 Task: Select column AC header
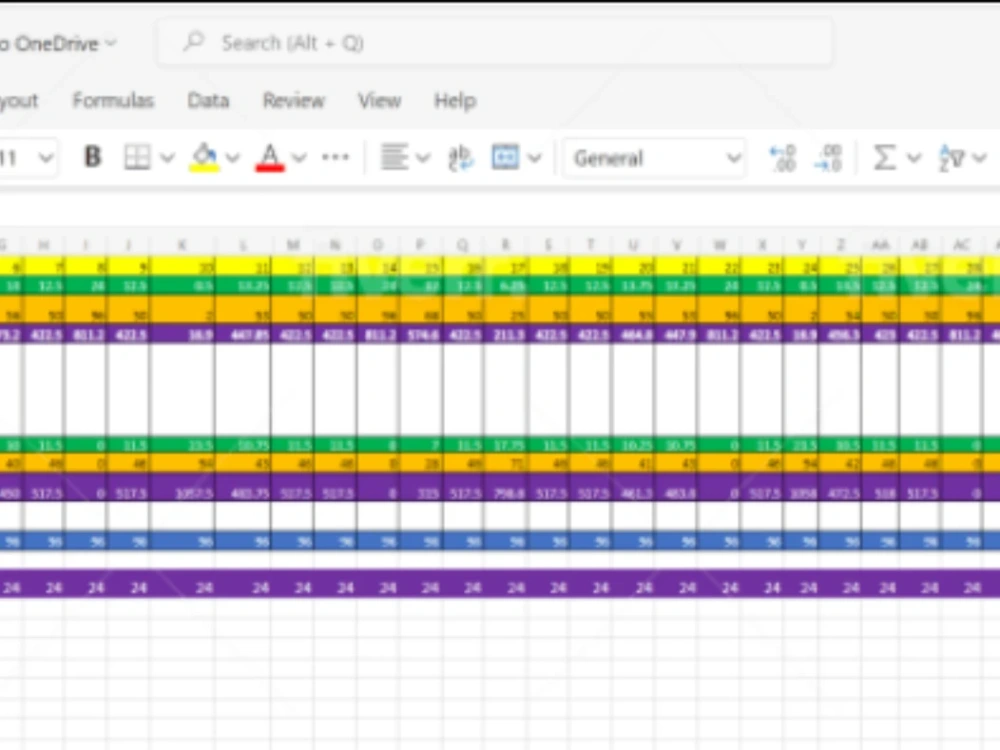(x=962, y=245)
